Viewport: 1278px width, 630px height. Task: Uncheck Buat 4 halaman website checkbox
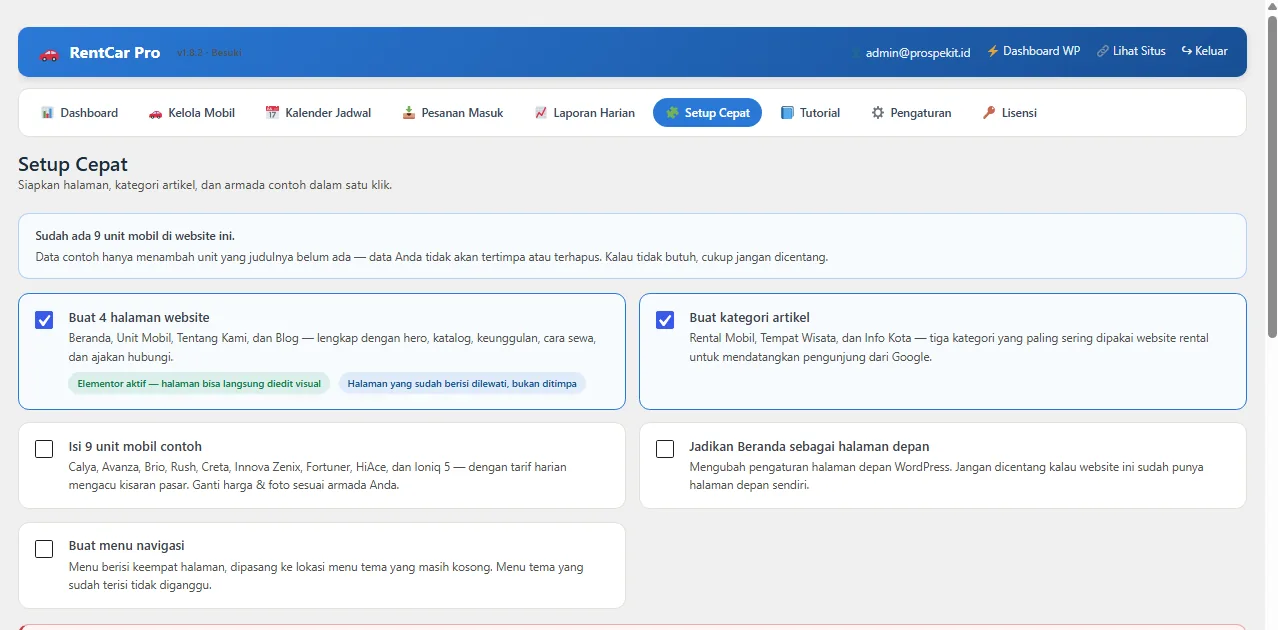coord(44,320)
